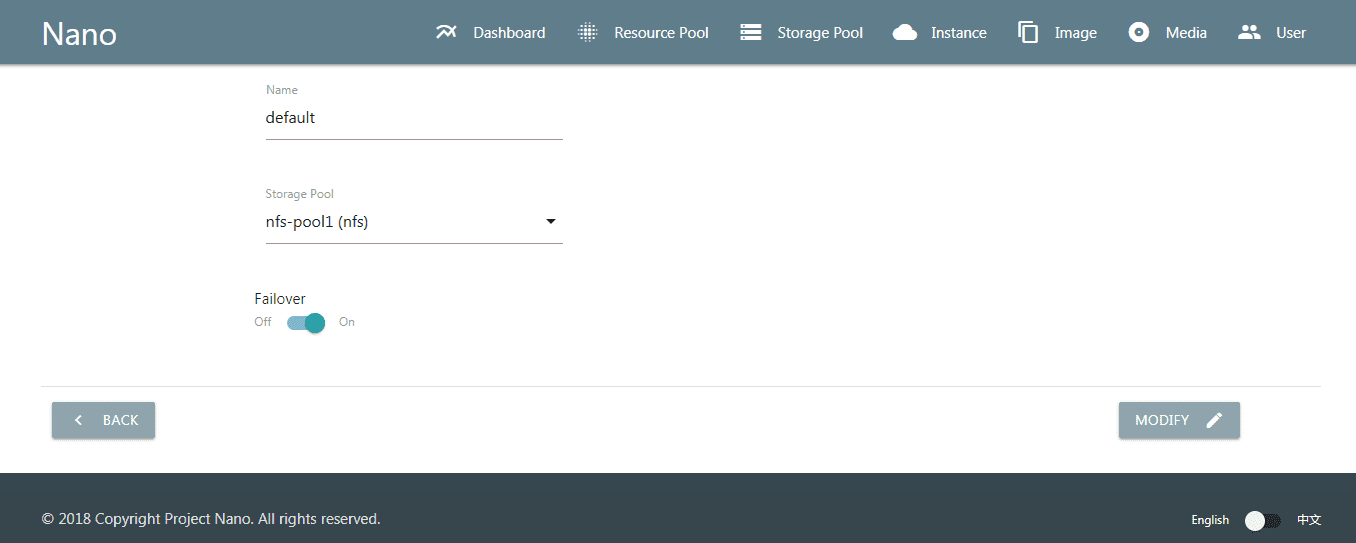This screenshot has width=1356, height=543.
Task: Select the English language label
Action: click(1210, 520)
